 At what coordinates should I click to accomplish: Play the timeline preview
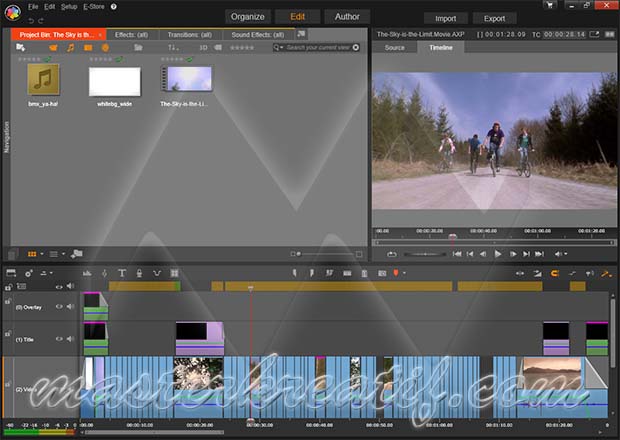pyautogui.click(x=498, y=254)
